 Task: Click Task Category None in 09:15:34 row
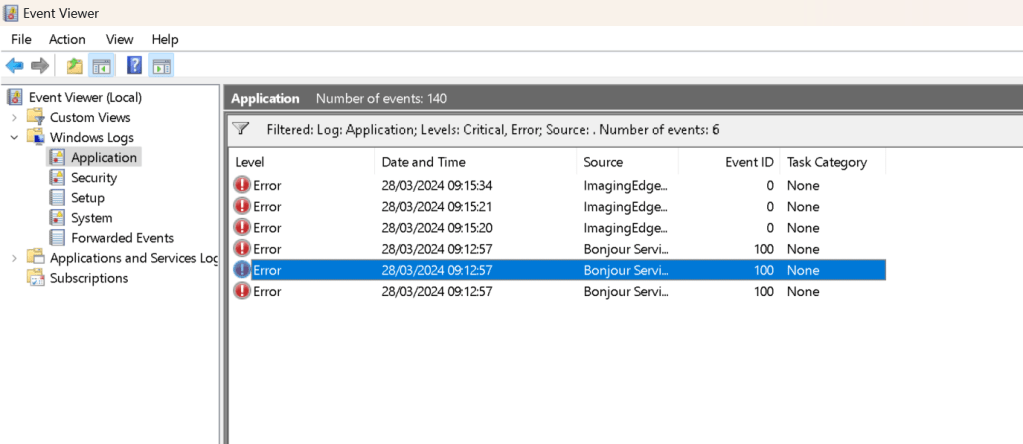[x=803, y=185]
